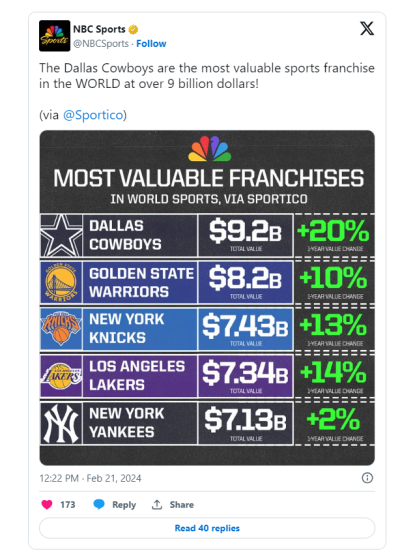Click the share upload icon

tap(157, 504)
